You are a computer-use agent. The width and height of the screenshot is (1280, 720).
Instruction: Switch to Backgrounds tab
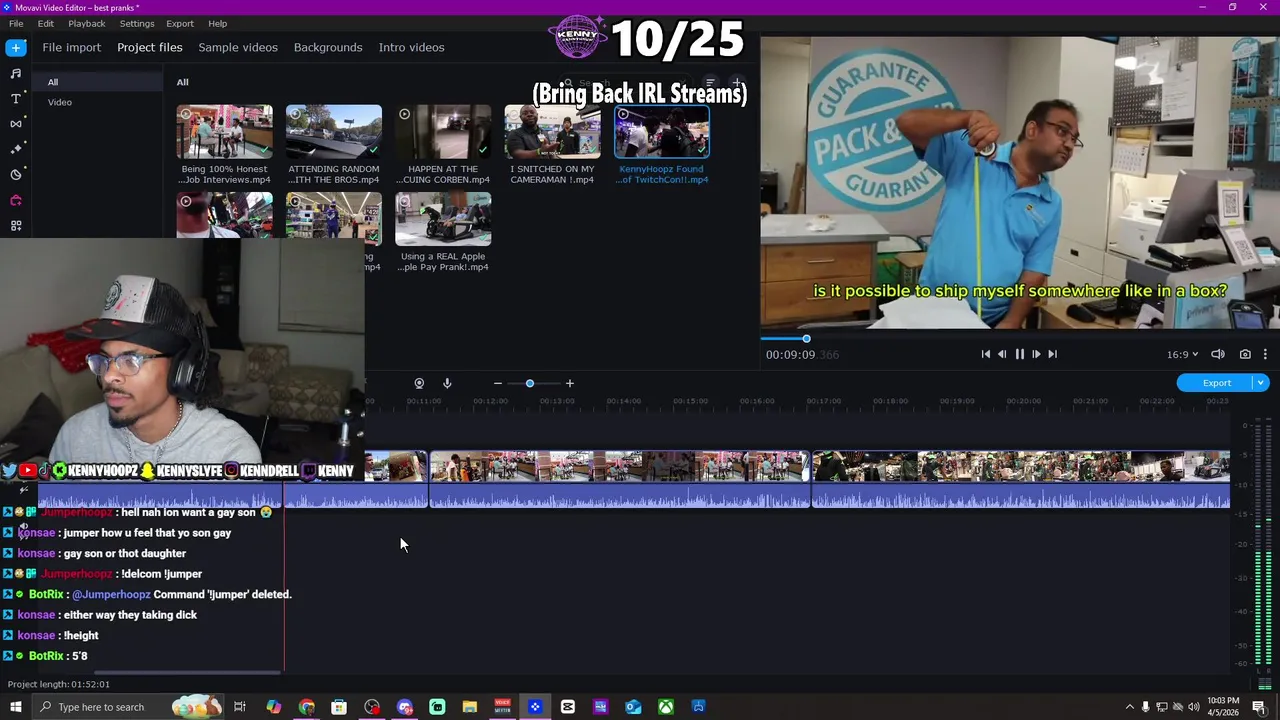tap(328, 47)
